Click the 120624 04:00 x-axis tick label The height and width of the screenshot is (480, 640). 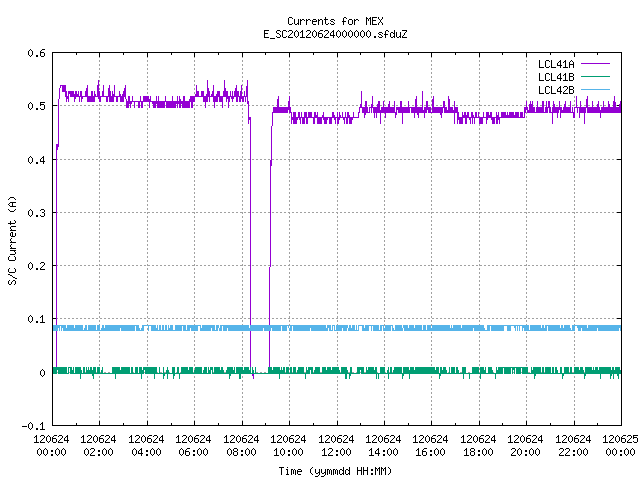(x=146, y=445)
